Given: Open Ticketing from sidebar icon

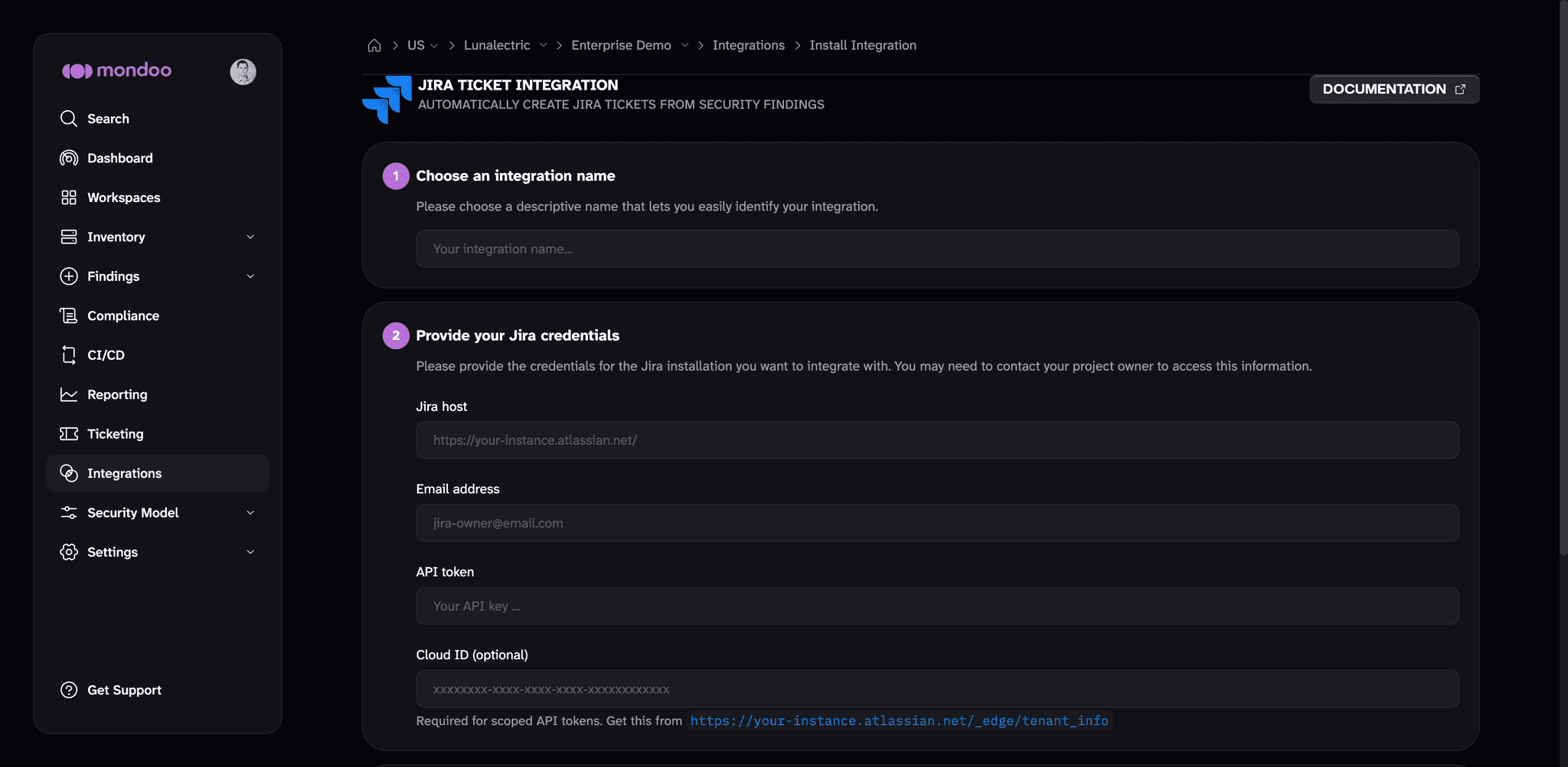Looking at the screenshot, I should (69, 434).
